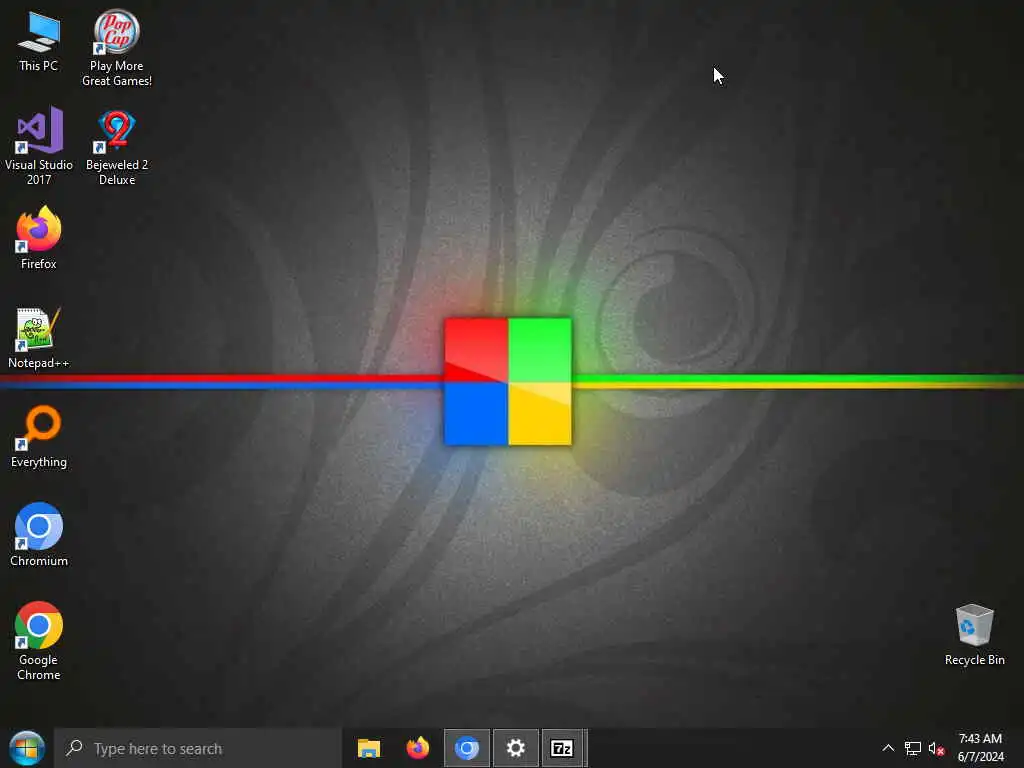The image size is (1024, 768).
Task: Show hidden system tray icons
Action: pyautogui.click(x=888, y=748)
